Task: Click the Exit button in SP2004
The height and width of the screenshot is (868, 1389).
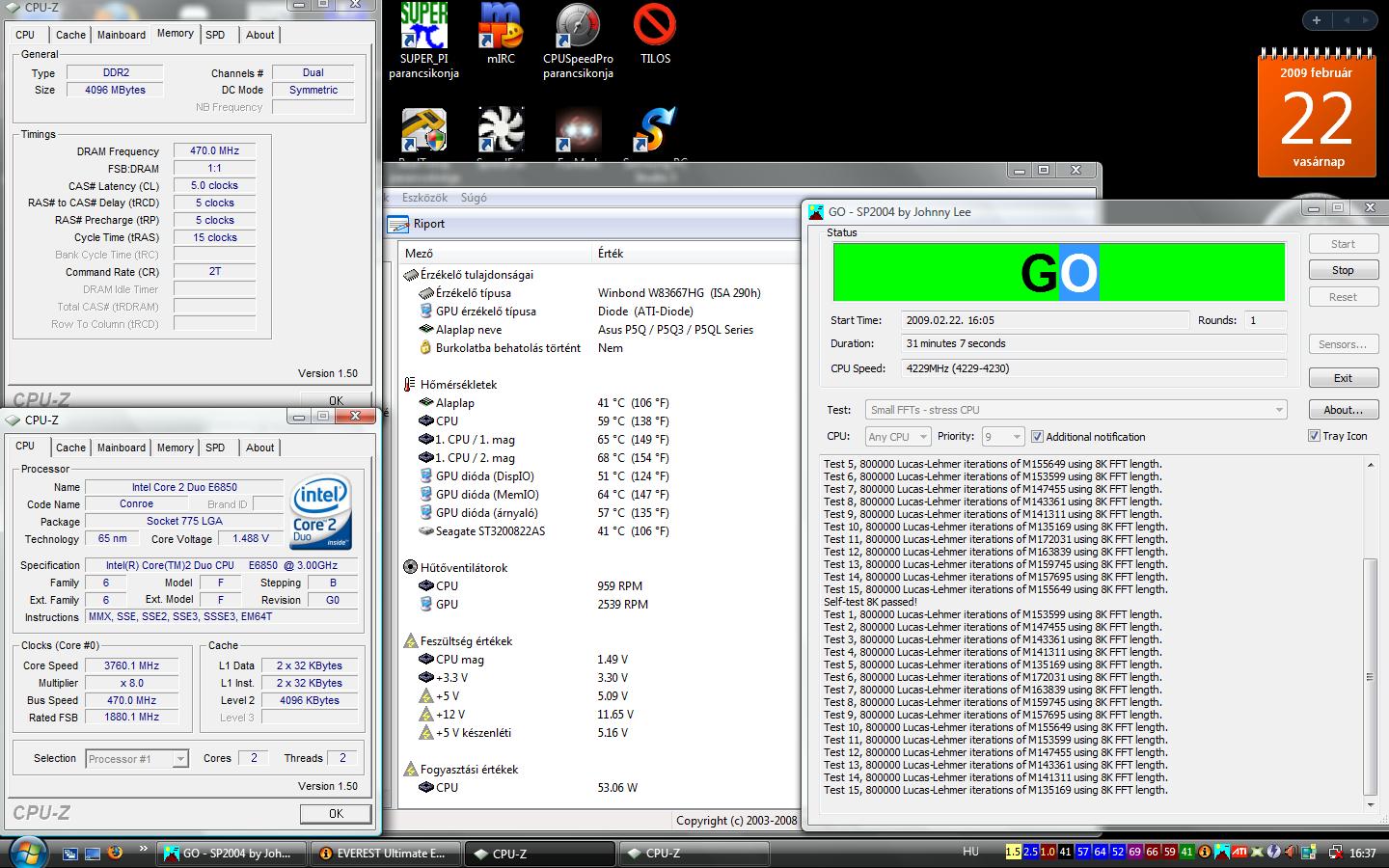Action: pyautogui.click(x=1343, y=378)
